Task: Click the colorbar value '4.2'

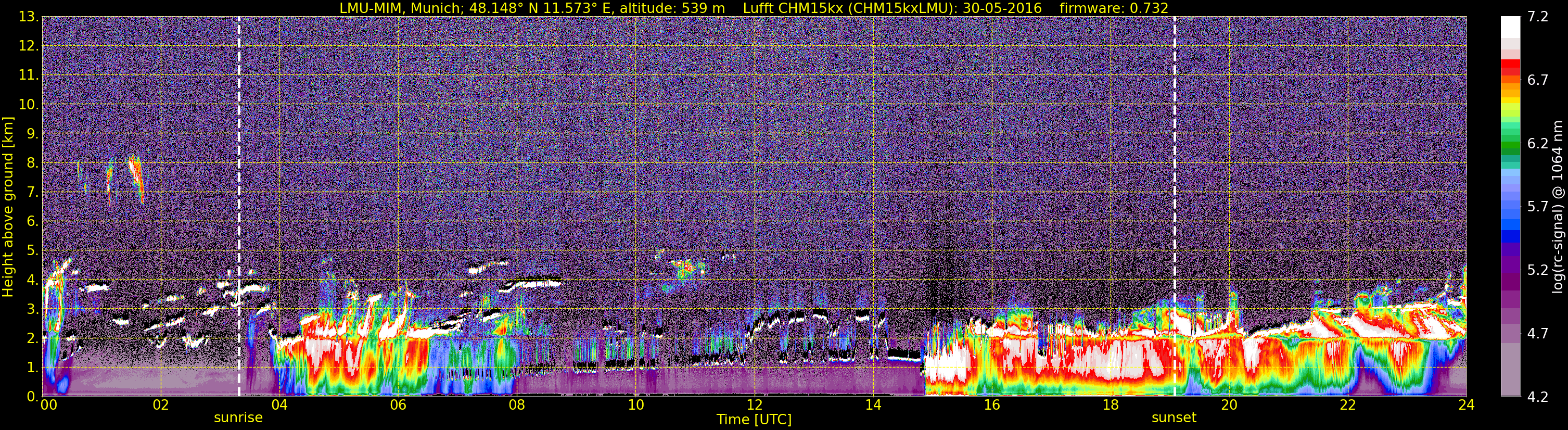Action: tap(1538, 397)
